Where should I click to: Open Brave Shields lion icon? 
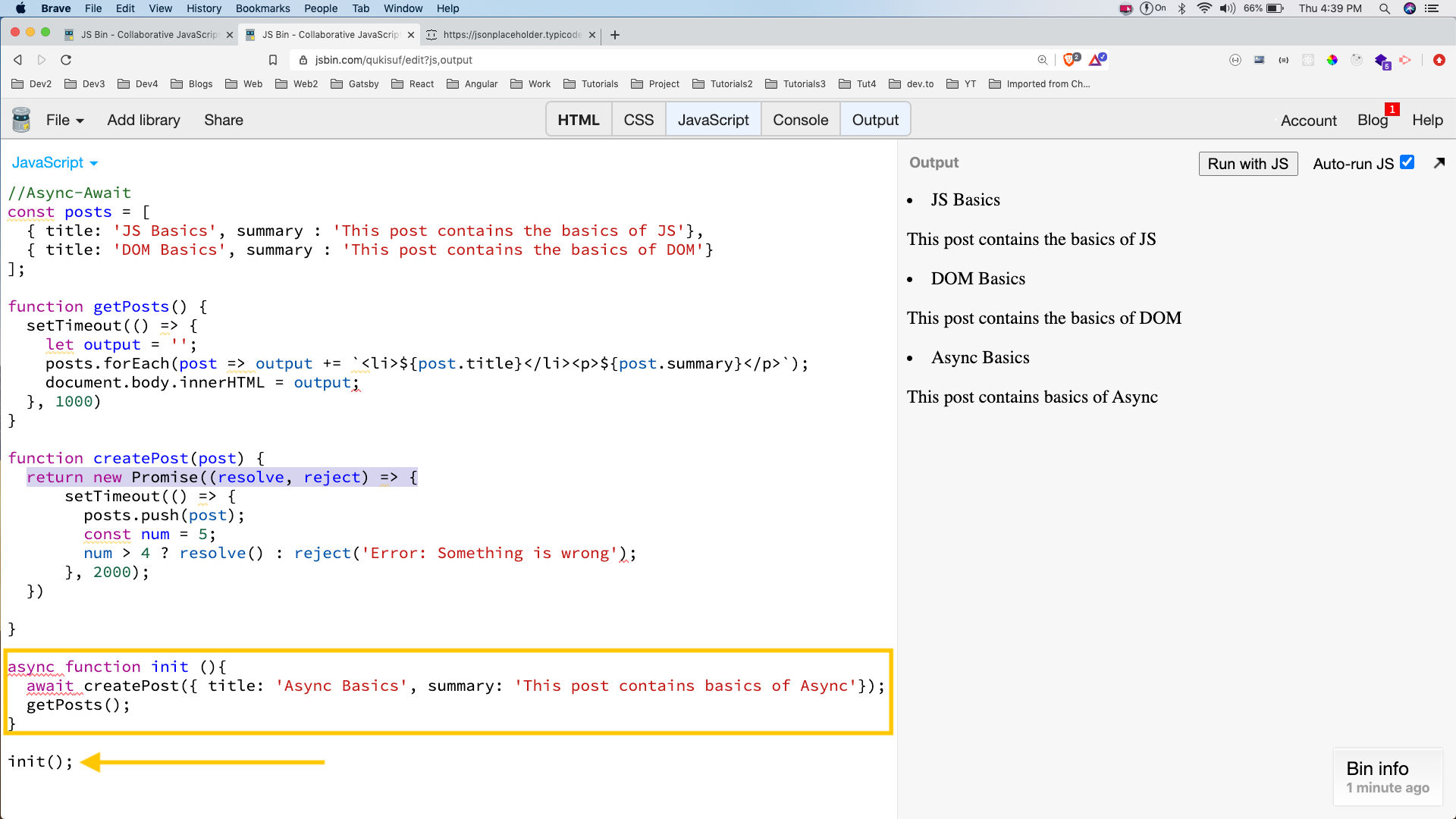1071,59
